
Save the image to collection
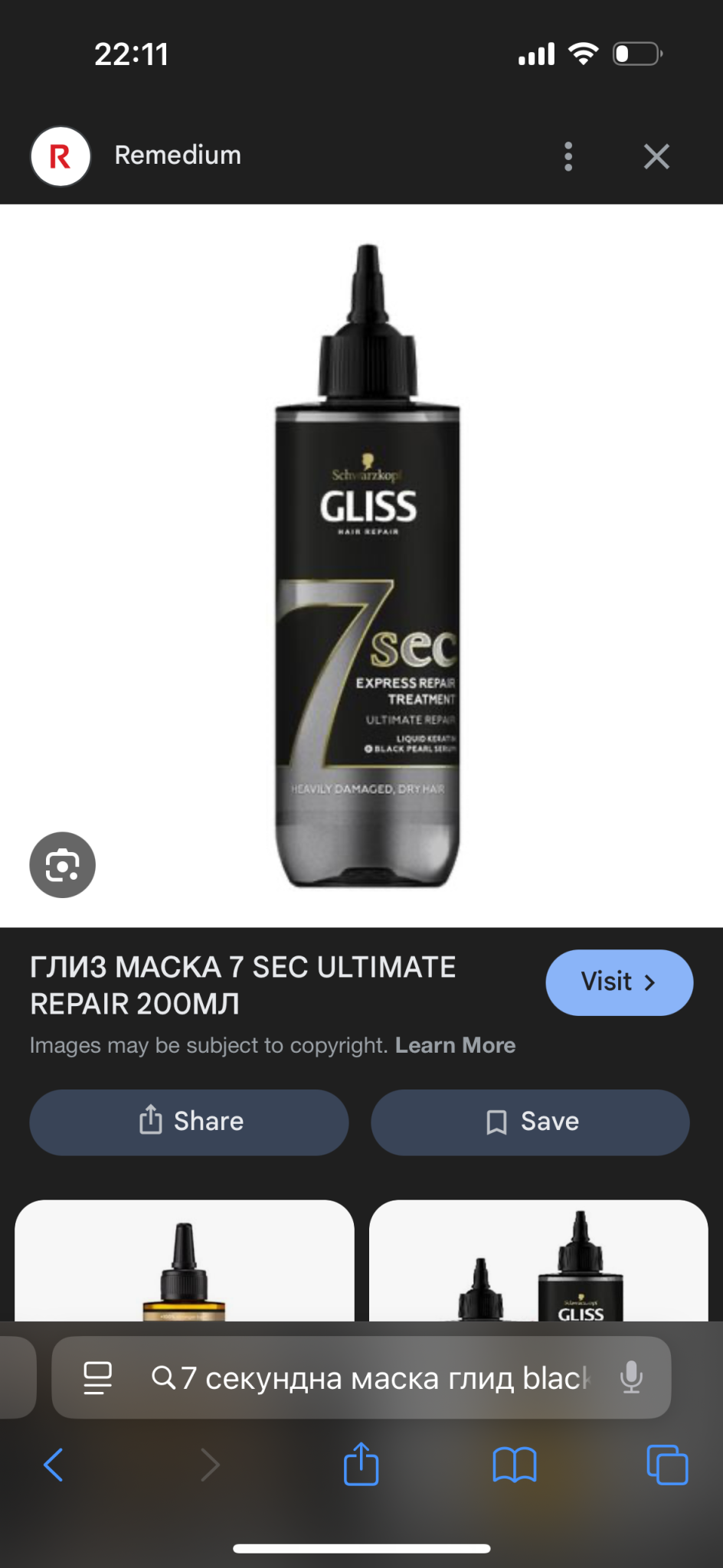(x=530, y=1122)
